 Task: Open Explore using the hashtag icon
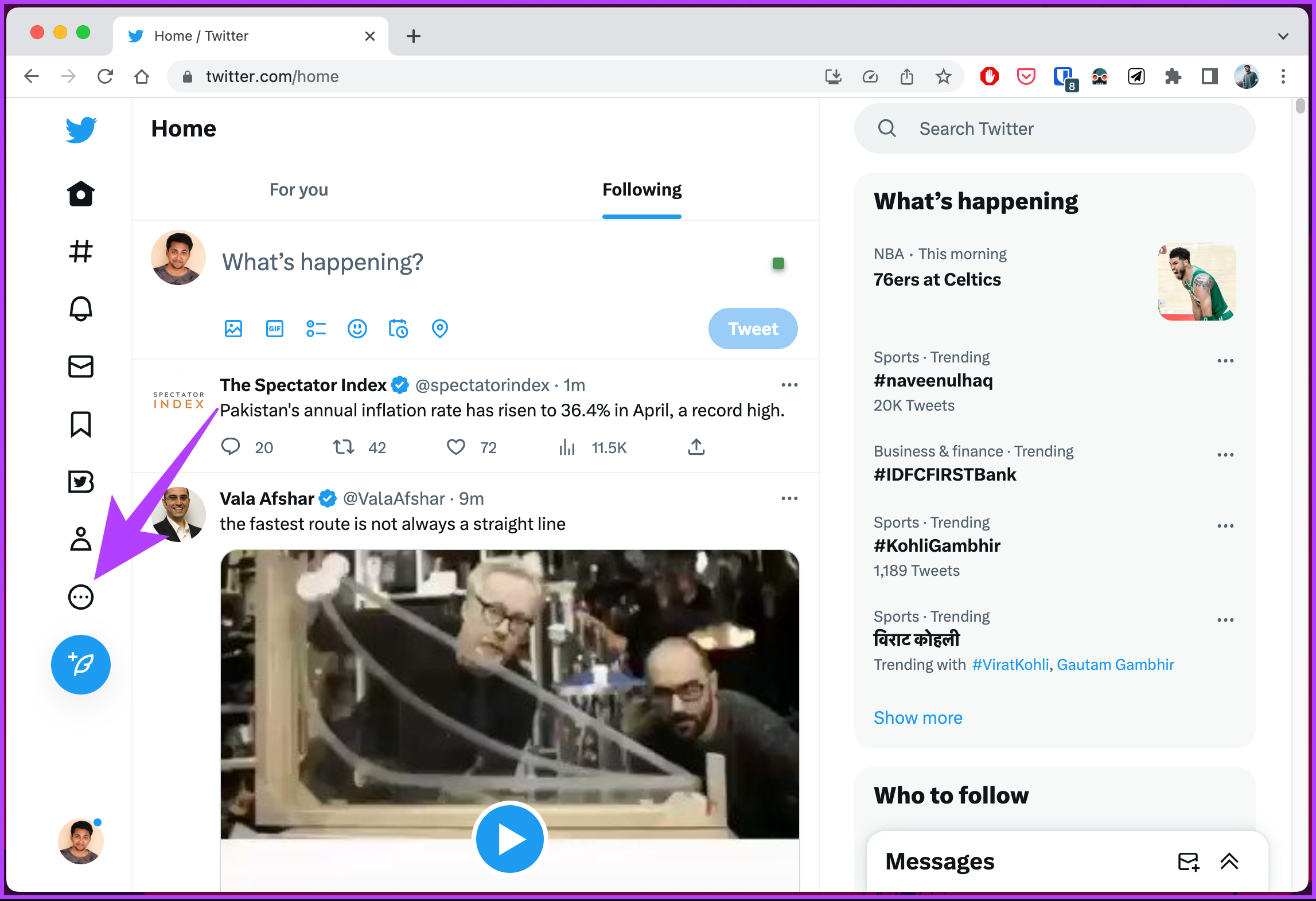(x=81, y=251)
